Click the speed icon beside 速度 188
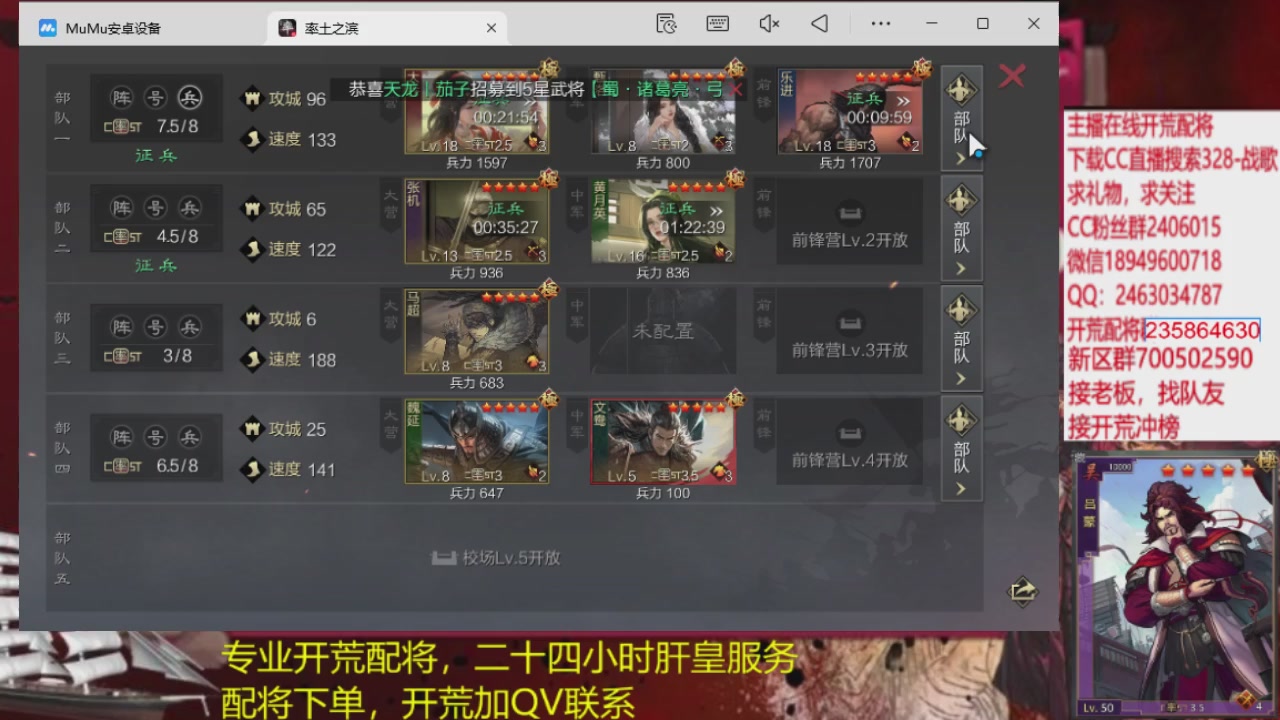Image resolution: width=1280 pixels, height=720 pixels. [x=252, y=360]
